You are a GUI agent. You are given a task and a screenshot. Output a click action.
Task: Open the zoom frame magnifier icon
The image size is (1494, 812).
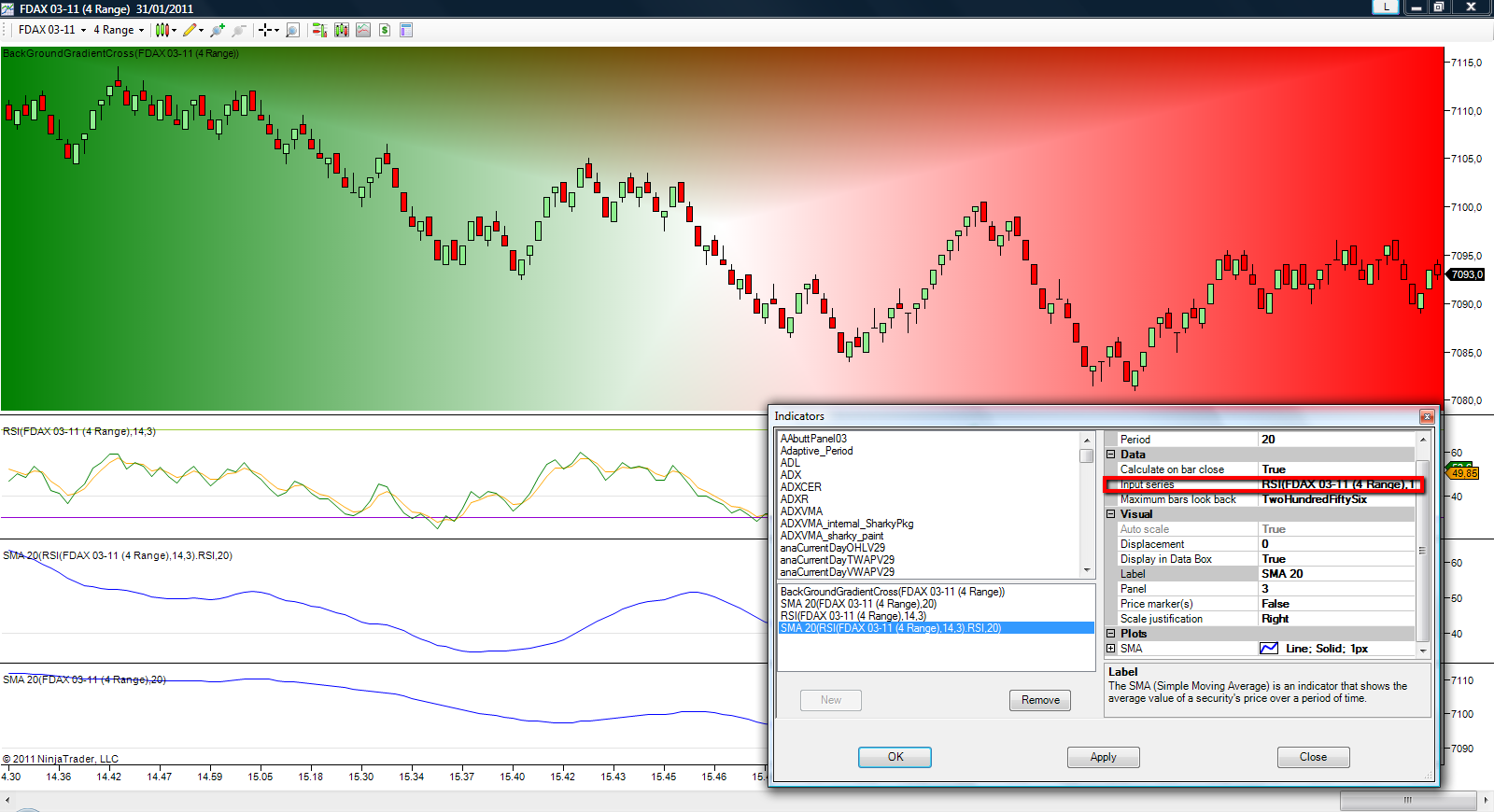[292, 30]
